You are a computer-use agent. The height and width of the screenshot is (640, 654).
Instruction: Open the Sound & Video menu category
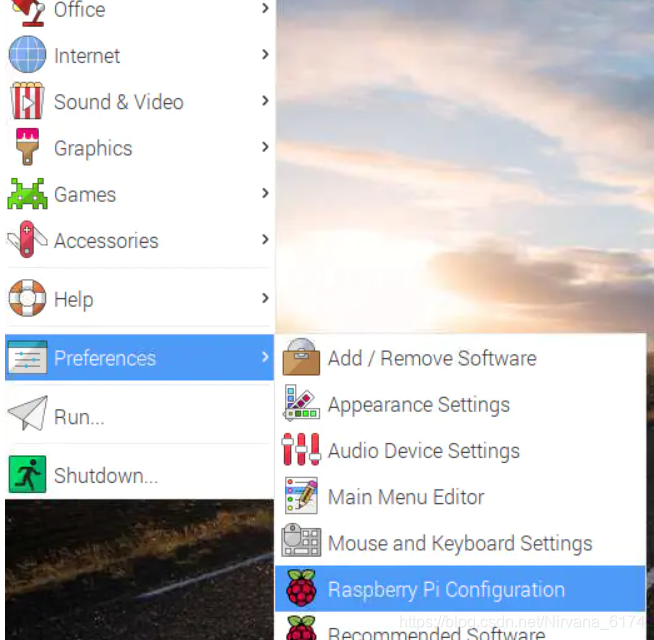point(139,101)
